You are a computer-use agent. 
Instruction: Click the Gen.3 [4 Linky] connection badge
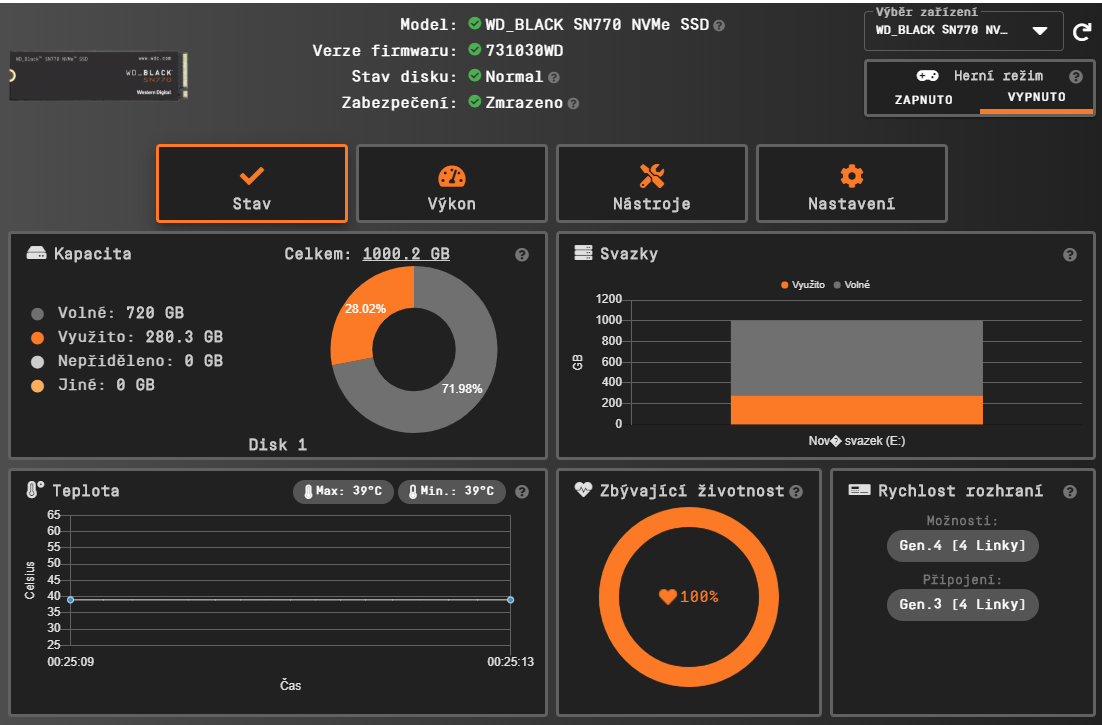tap(962, 604)
